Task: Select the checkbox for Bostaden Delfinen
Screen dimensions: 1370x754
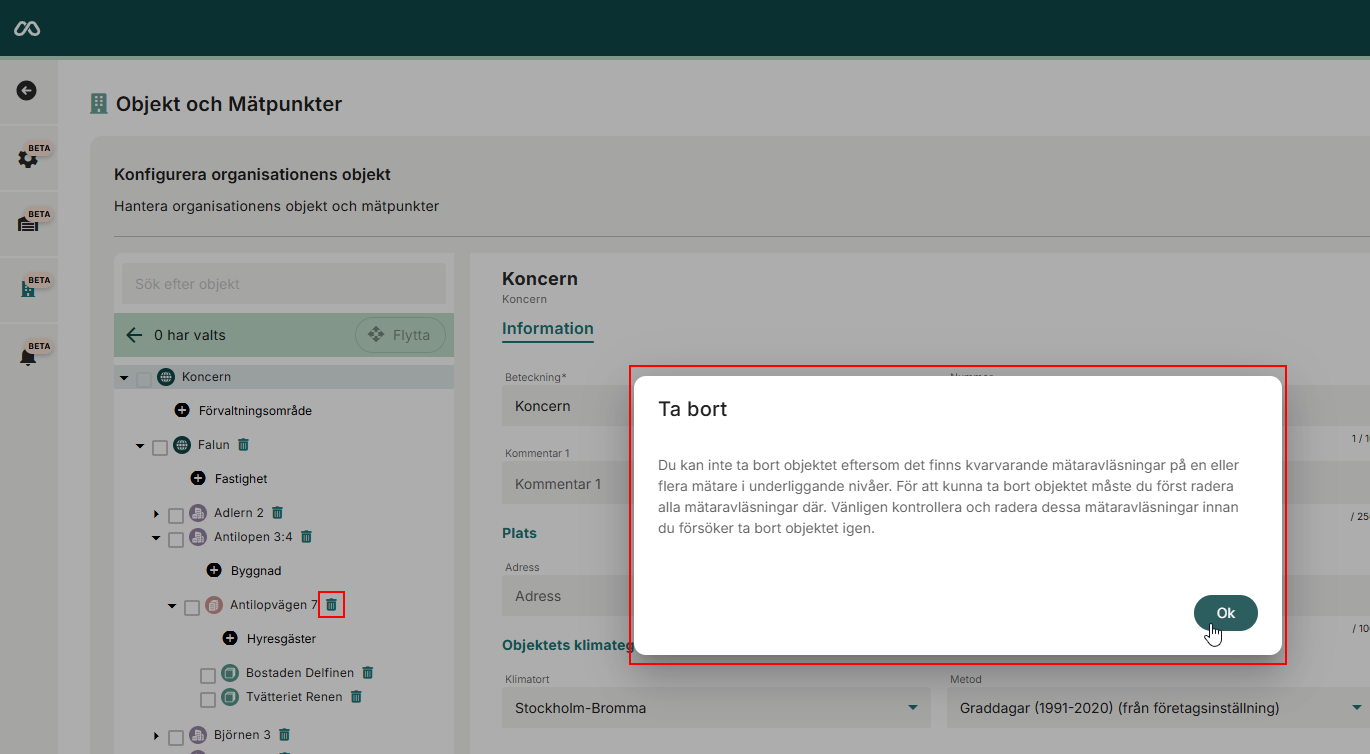Action: [x=208, y=672]
